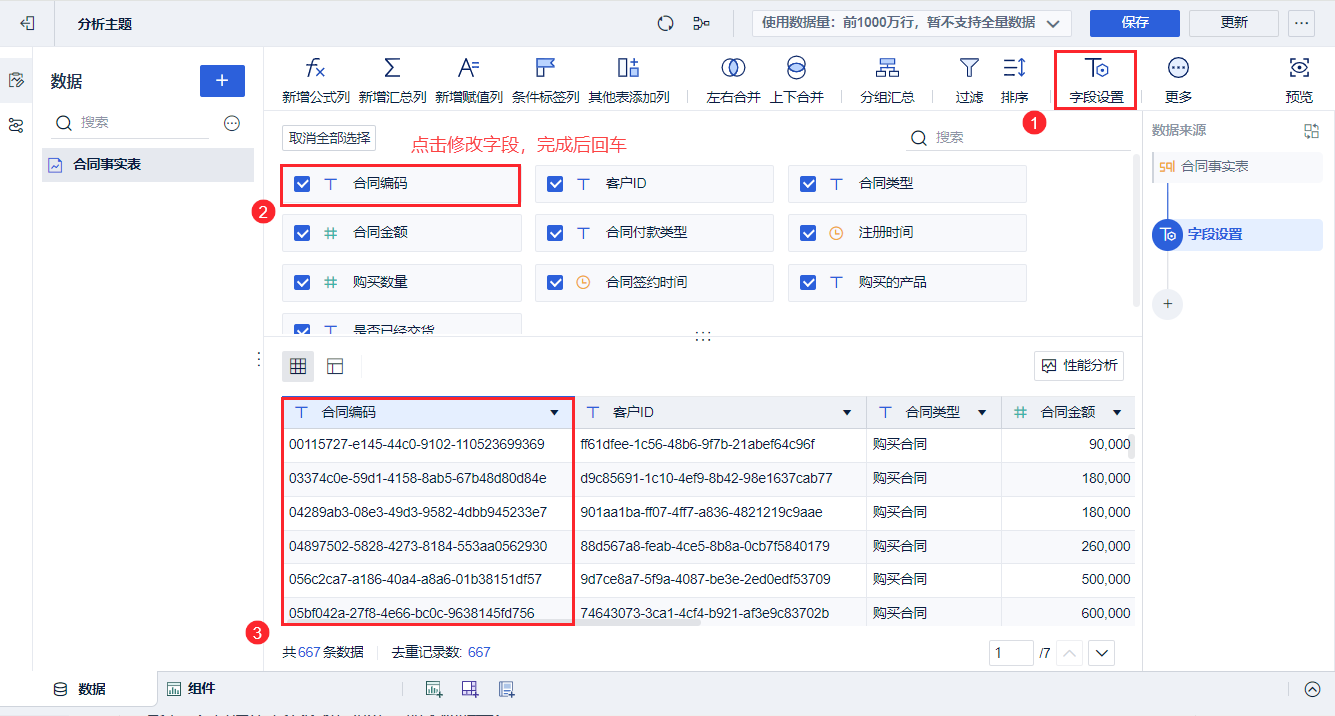1335x716 pixels.
Task: Uncheck the 合同编码 field checkbox
Action: tap(302, 184)
